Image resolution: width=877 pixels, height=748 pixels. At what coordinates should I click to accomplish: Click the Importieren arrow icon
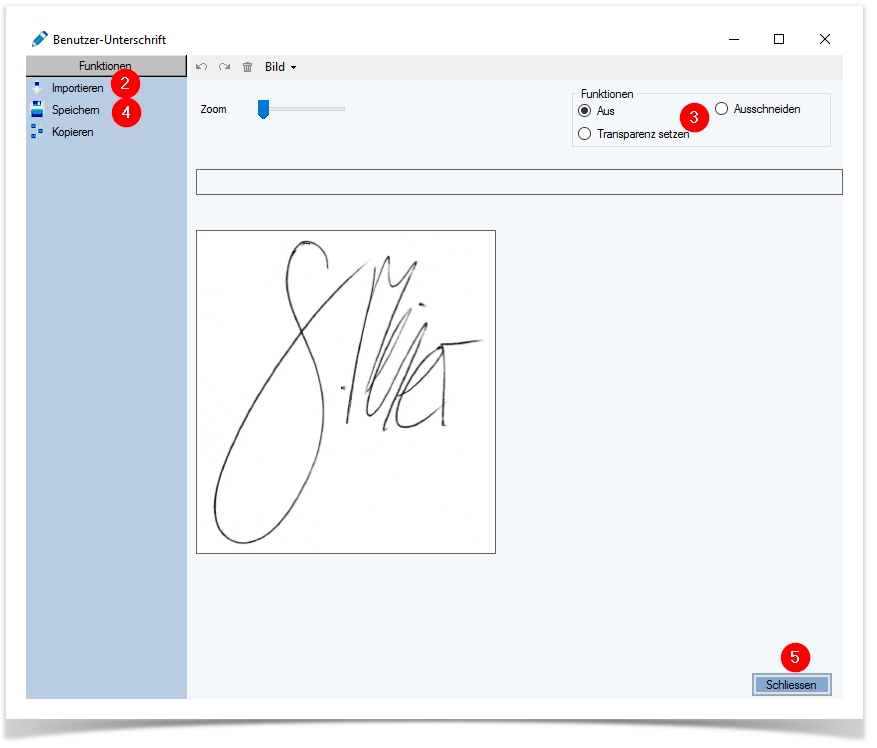pyautogui.click(x=37, y=88)
